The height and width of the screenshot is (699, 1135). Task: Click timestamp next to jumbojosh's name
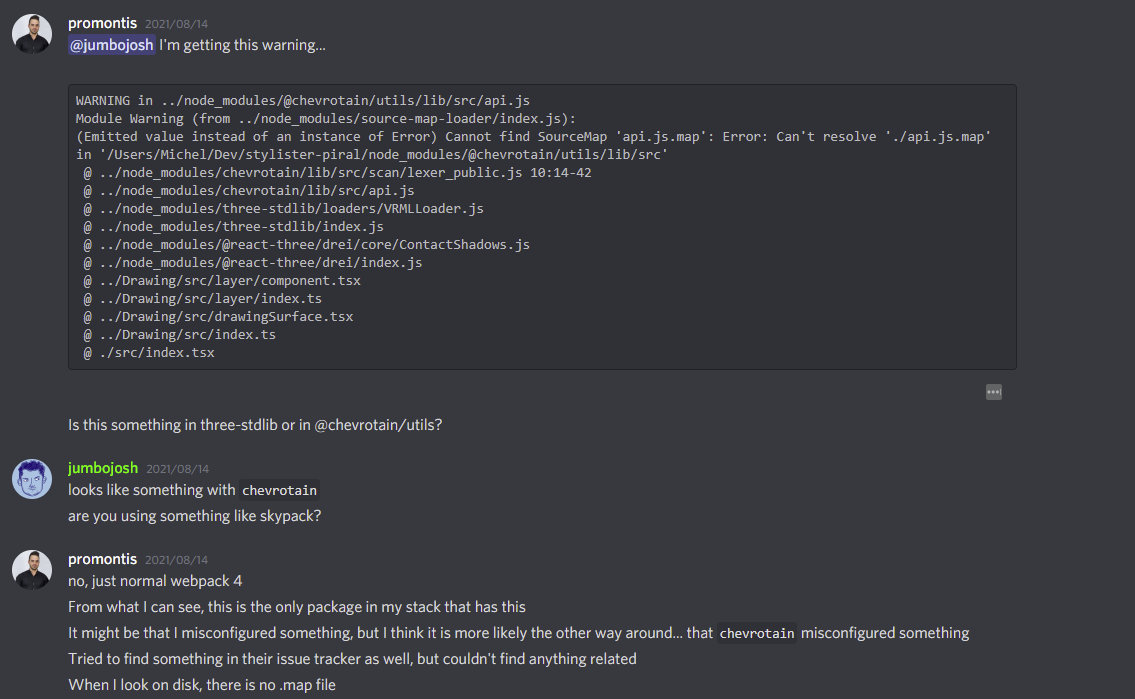pyautogui.click(x=177, y=469)
